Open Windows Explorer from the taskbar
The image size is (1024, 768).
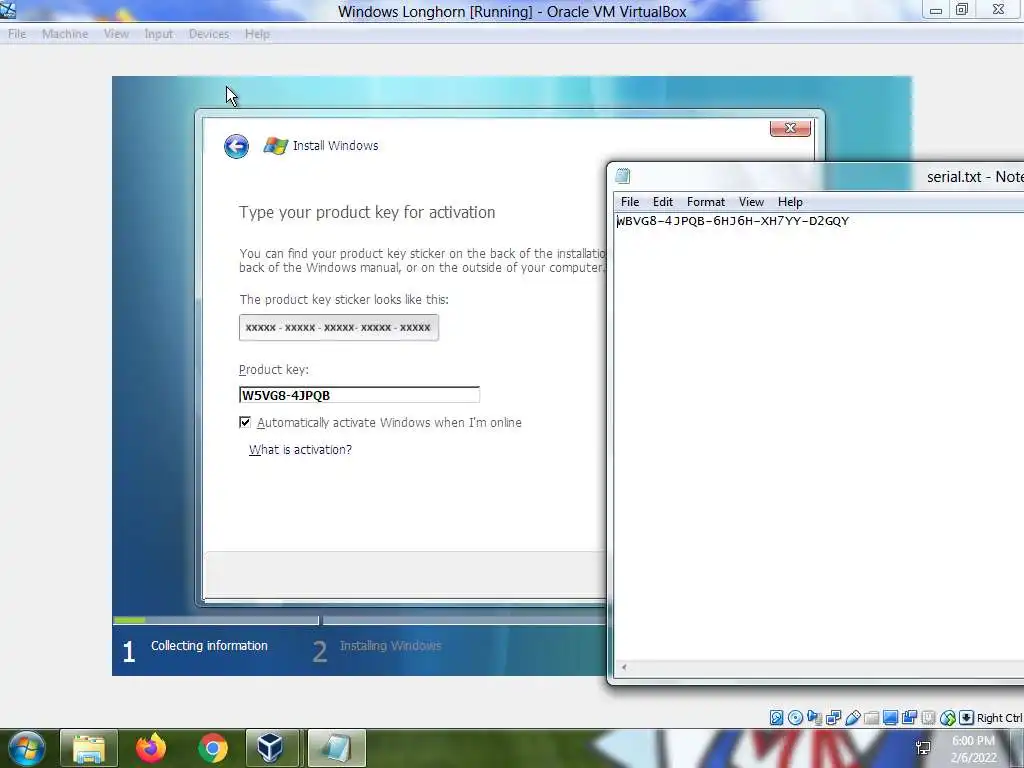pos(89,748)
